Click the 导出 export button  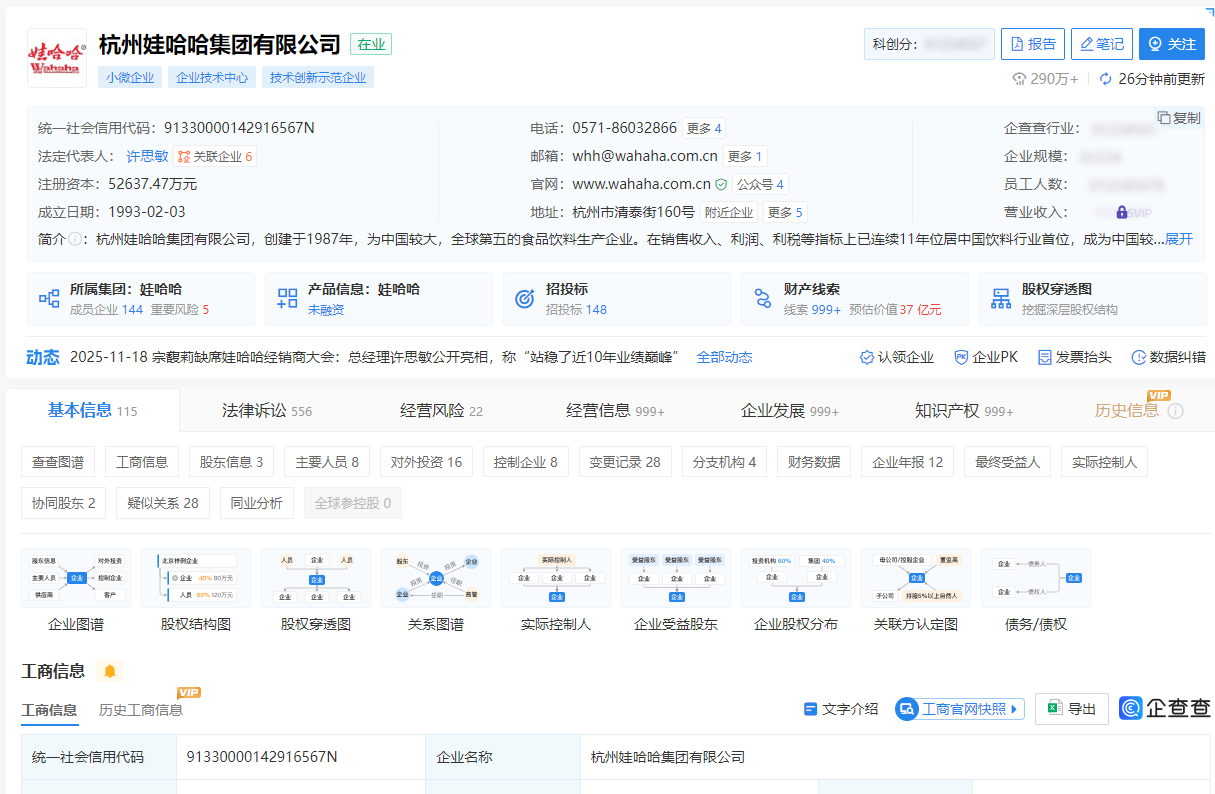pos(1072,709)
